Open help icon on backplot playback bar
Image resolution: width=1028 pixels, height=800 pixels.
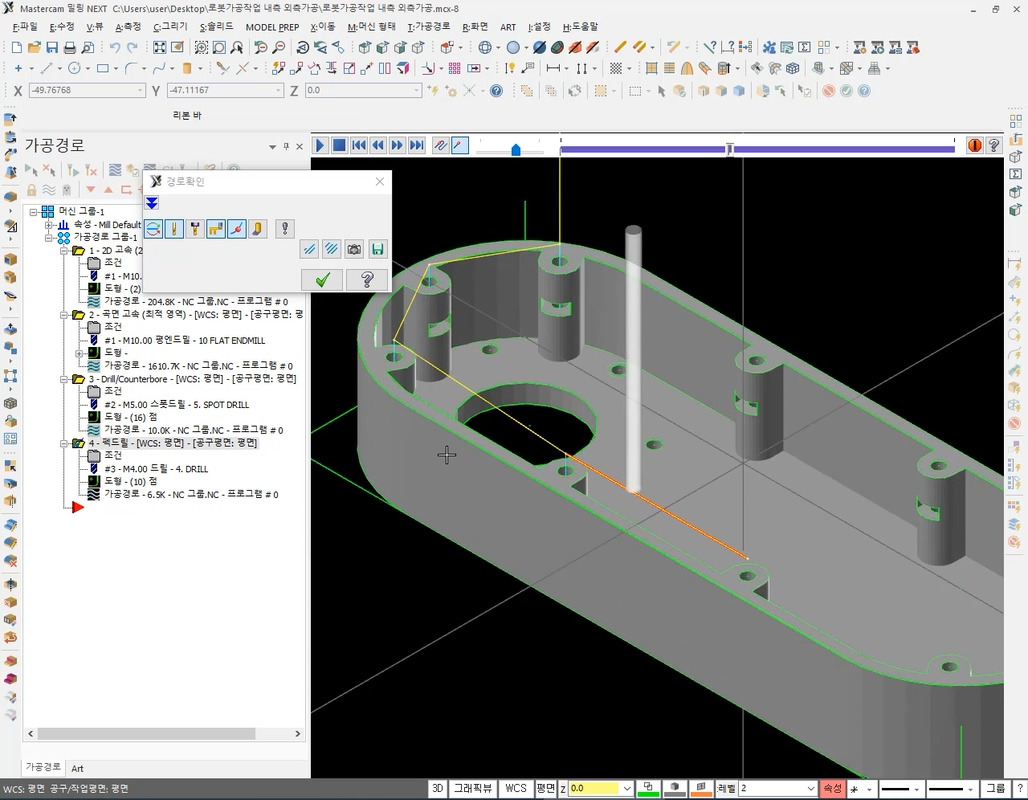pyautogui.click(x=994, y=145)
